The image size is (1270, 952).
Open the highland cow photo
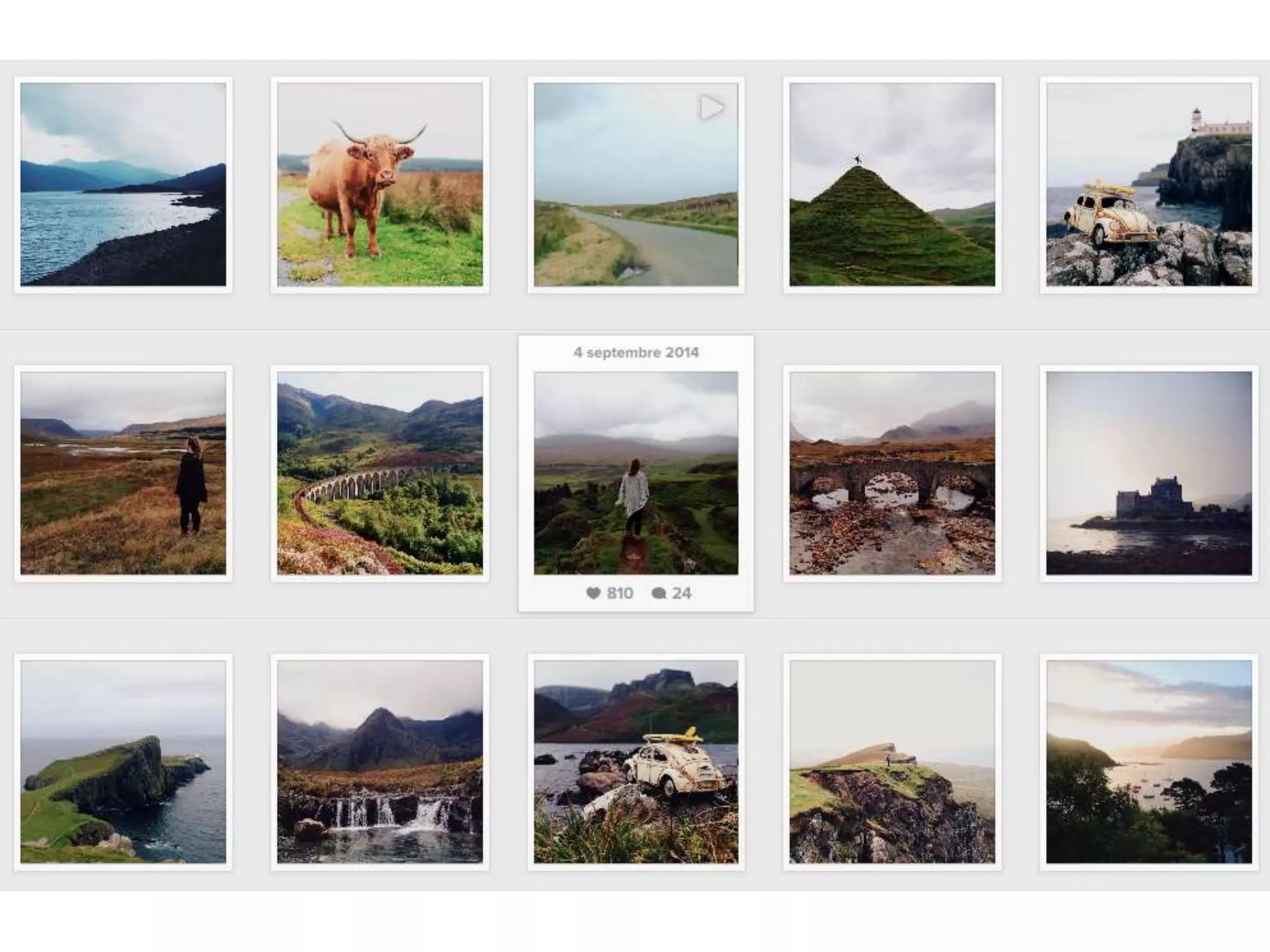380,185
